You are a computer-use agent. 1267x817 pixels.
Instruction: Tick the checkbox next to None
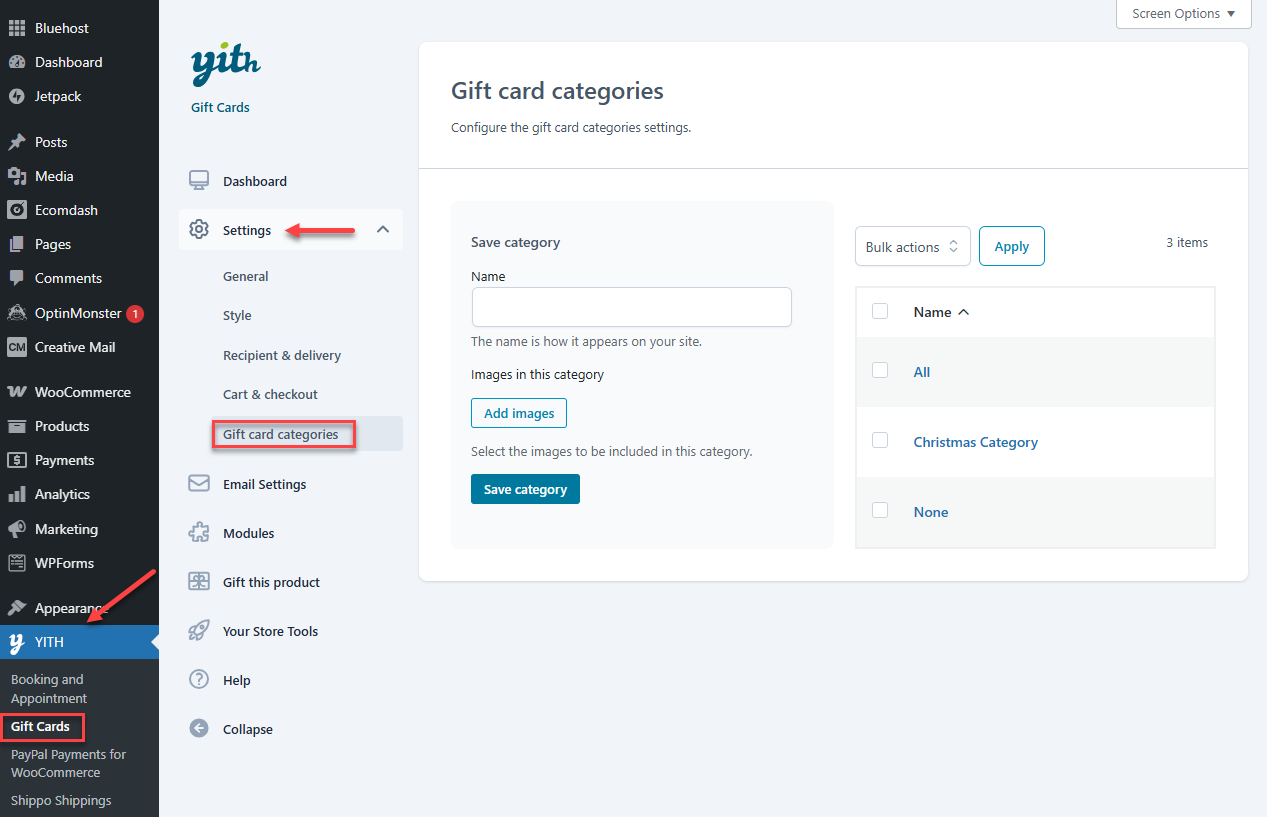(880, 510)
